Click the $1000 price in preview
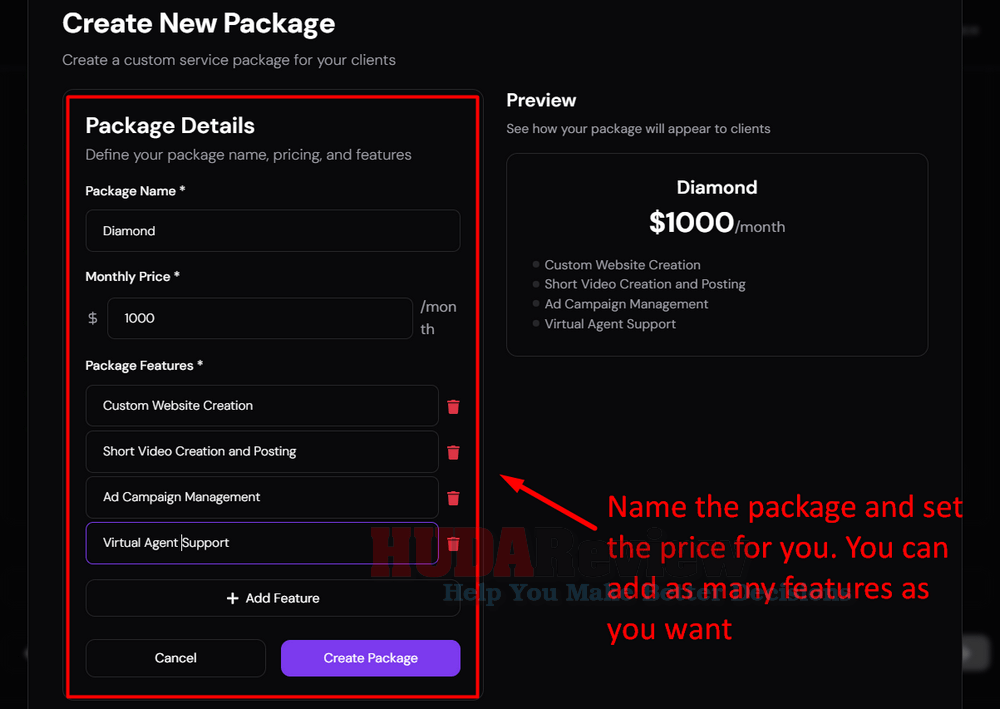Screen dimensions: 1000x709 [x=691, y=223]
